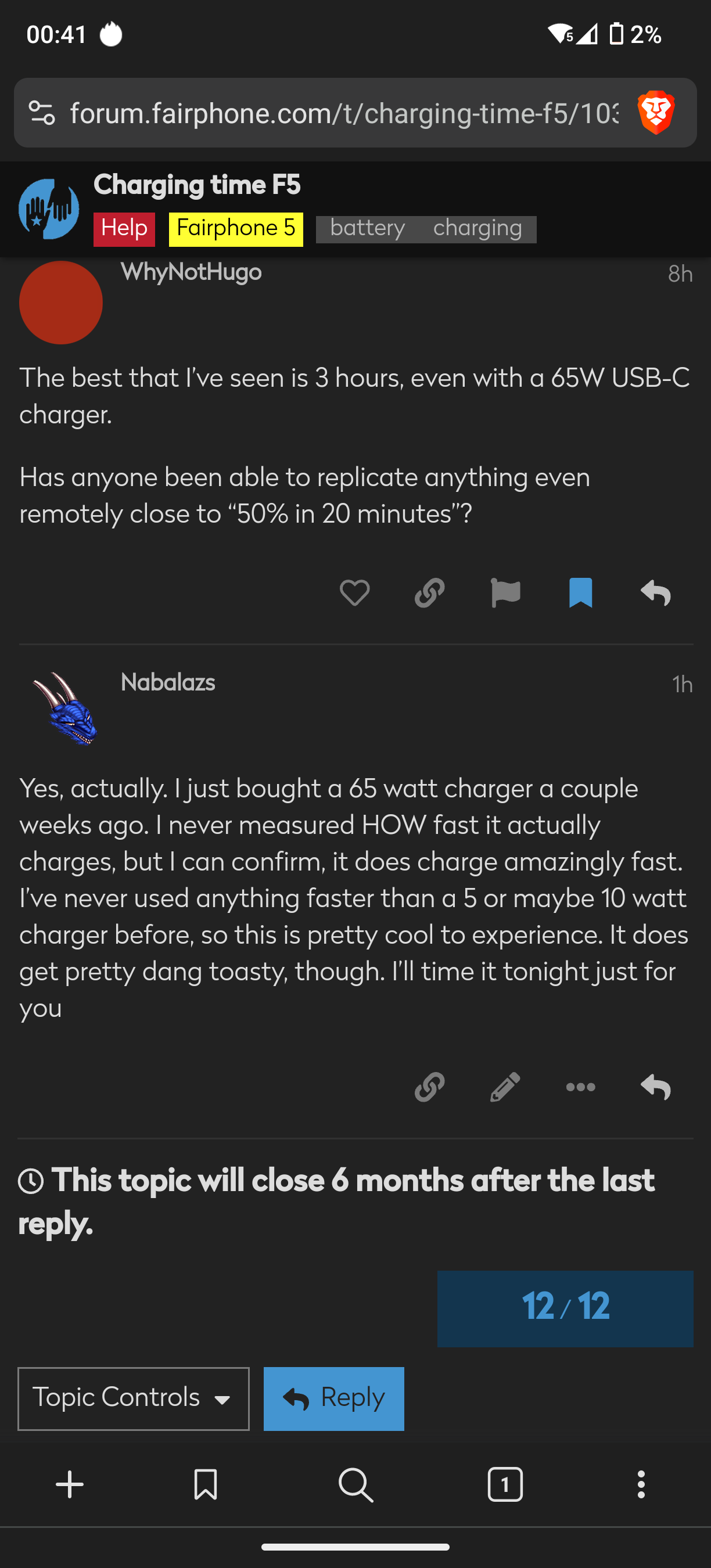711x1568 pixels.
Task: Open the Help category tag
Action: (x=124, y=229)
